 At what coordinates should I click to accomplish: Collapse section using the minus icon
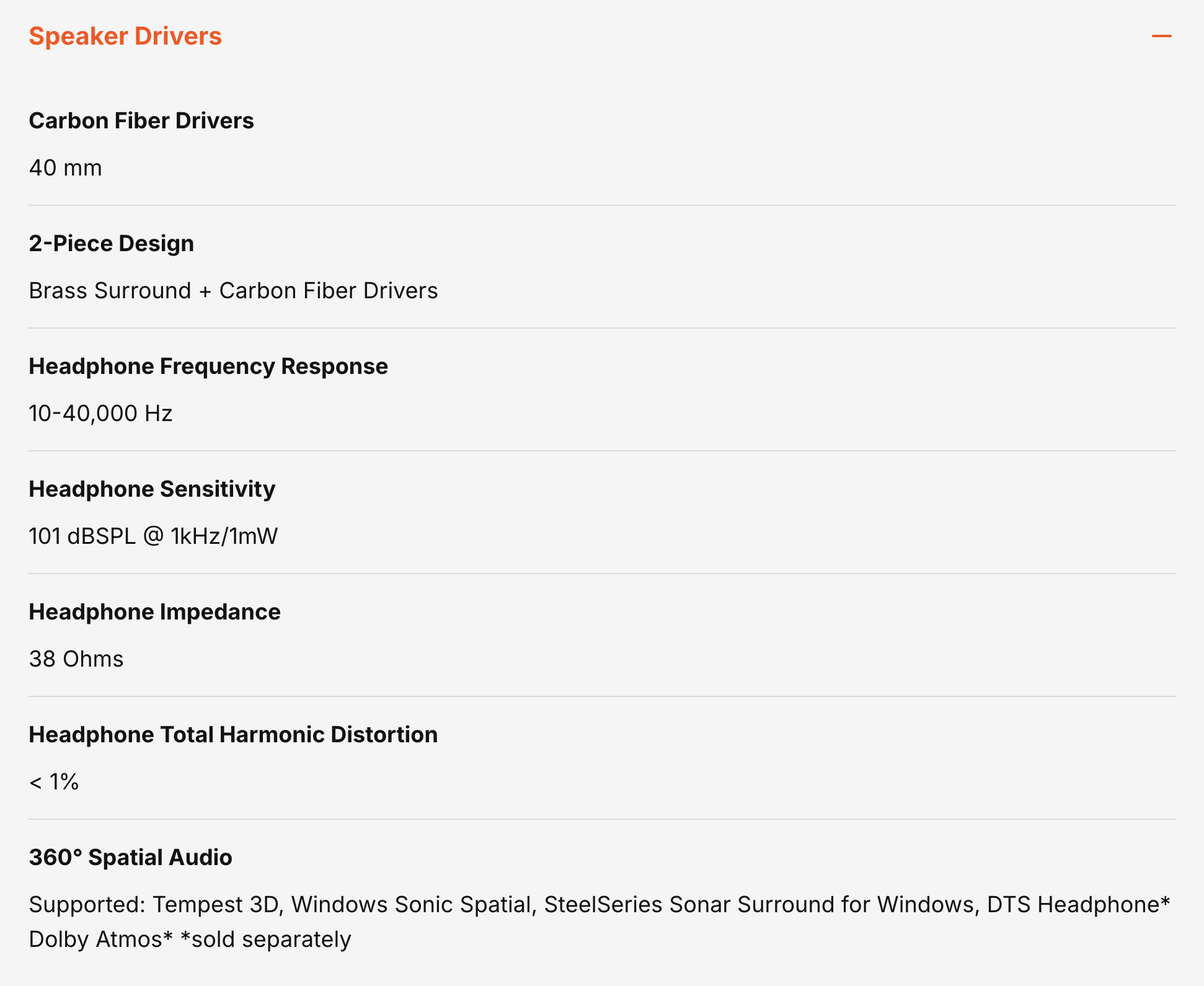pos(1161,37)
